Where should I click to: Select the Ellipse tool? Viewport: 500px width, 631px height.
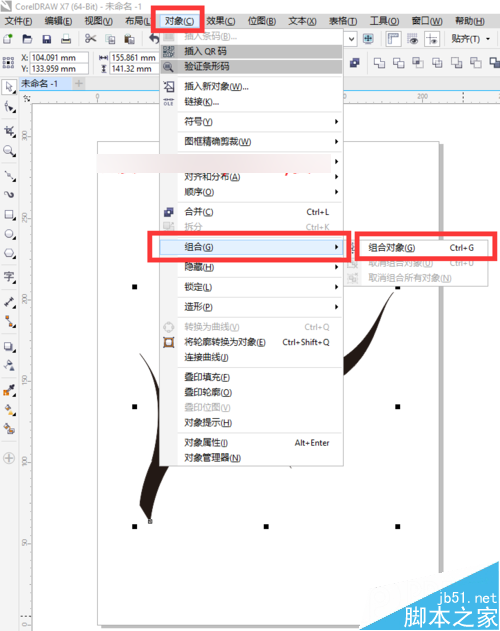coord(9,234)
